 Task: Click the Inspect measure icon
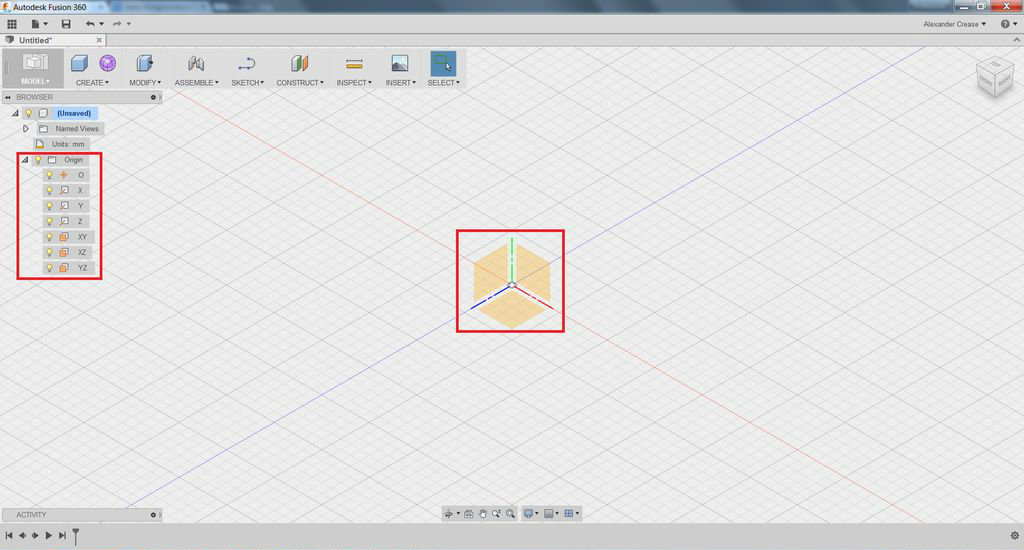354,63
